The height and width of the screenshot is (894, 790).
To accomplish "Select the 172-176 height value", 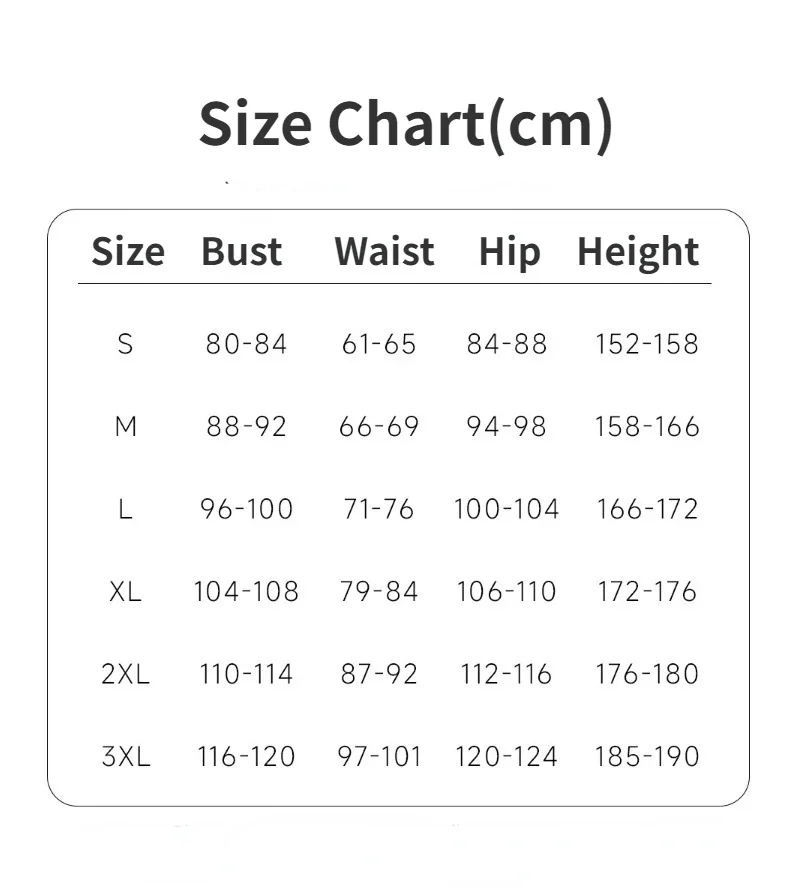I will point(647,591).
